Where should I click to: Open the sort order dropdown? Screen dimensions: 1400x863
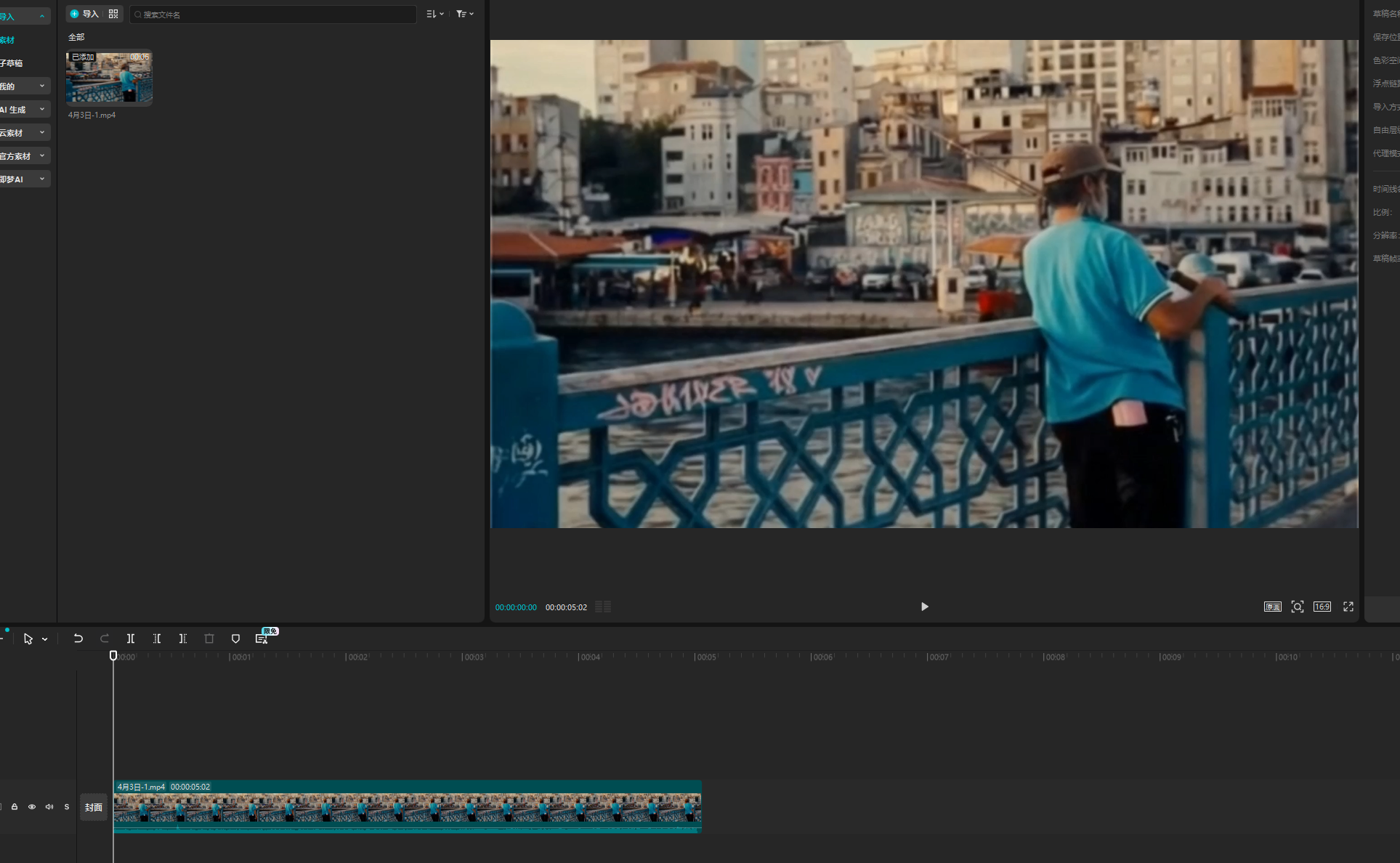pos(434,14)
